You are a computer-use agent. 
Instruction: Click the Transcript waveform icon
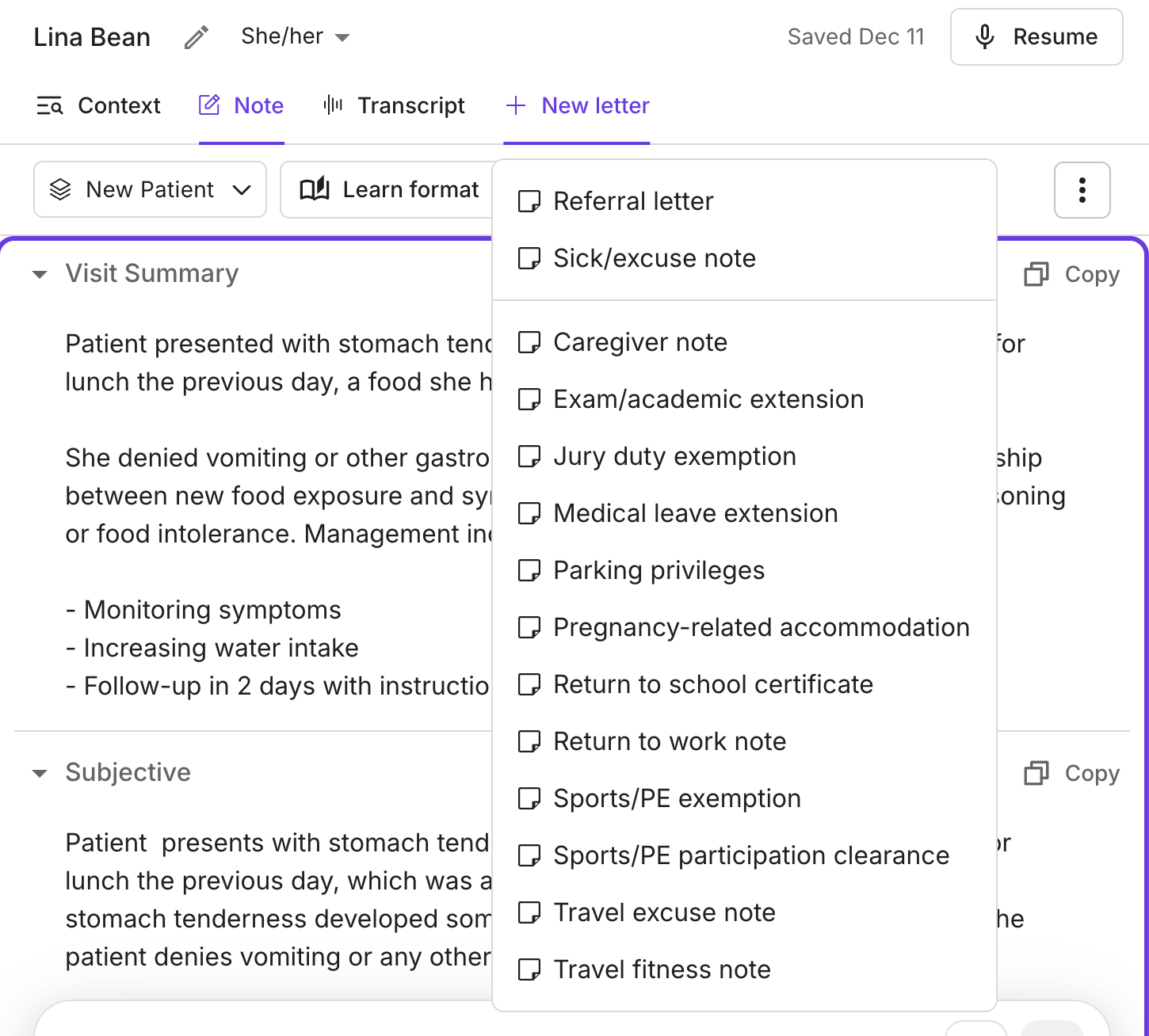[x=334, y=105]
